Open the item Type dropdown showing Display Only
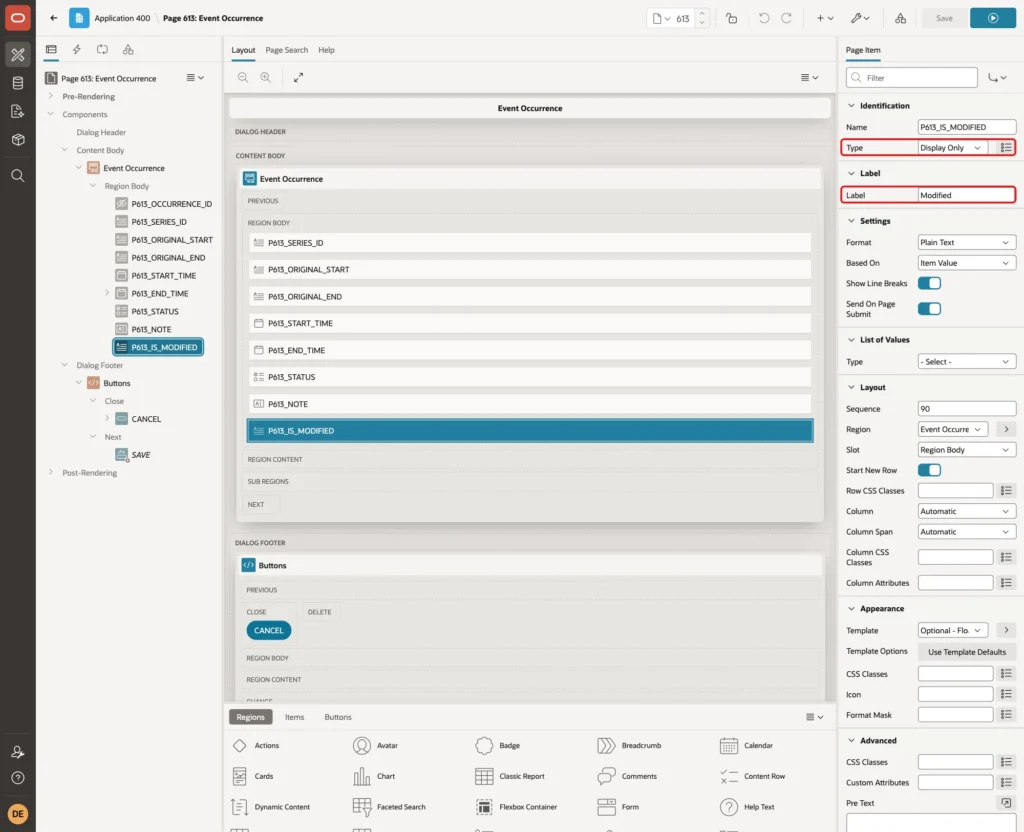 (x=952, y=148)
